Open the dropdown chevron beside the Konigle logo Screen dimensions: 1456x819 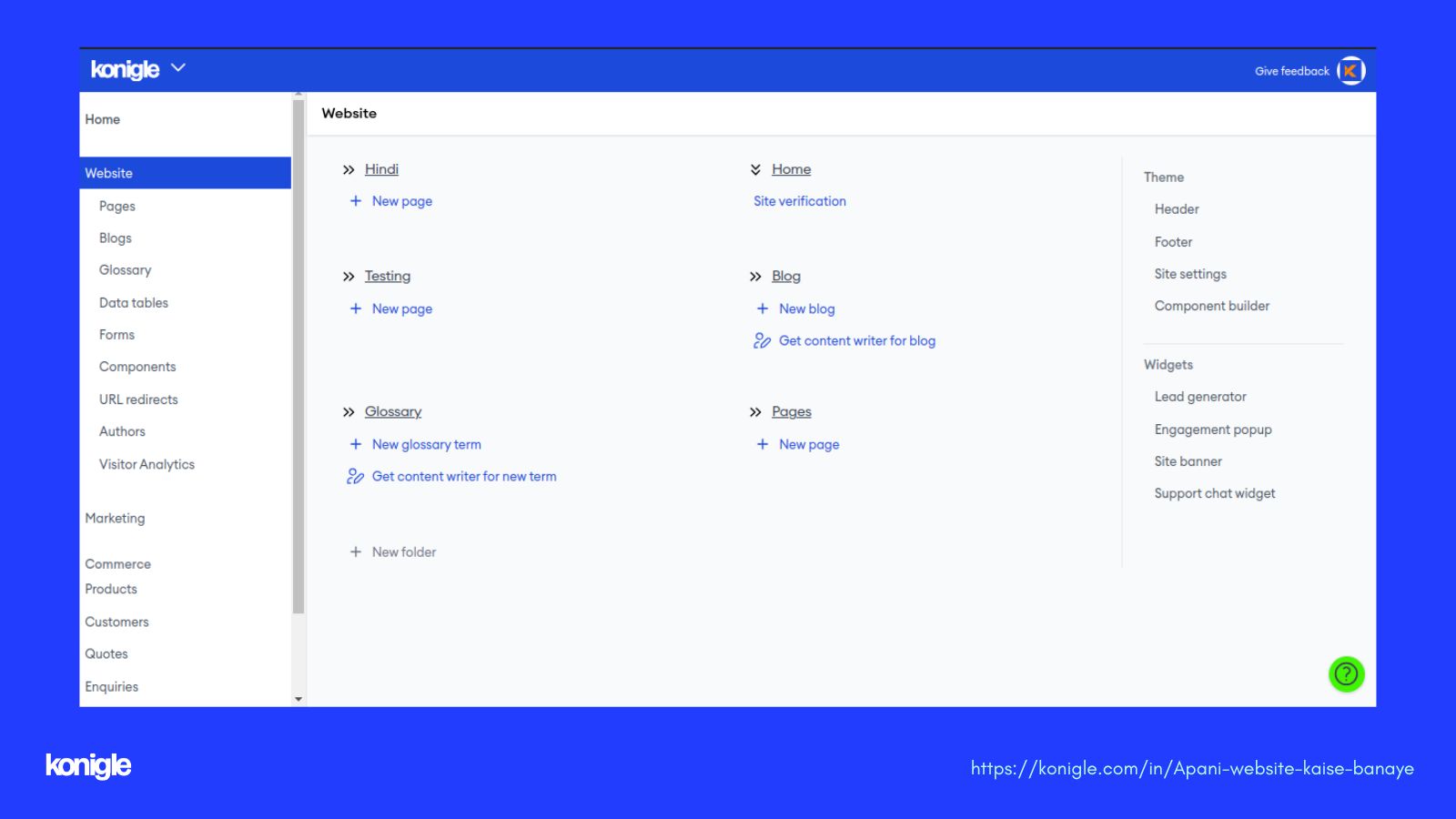click(178, 68)
